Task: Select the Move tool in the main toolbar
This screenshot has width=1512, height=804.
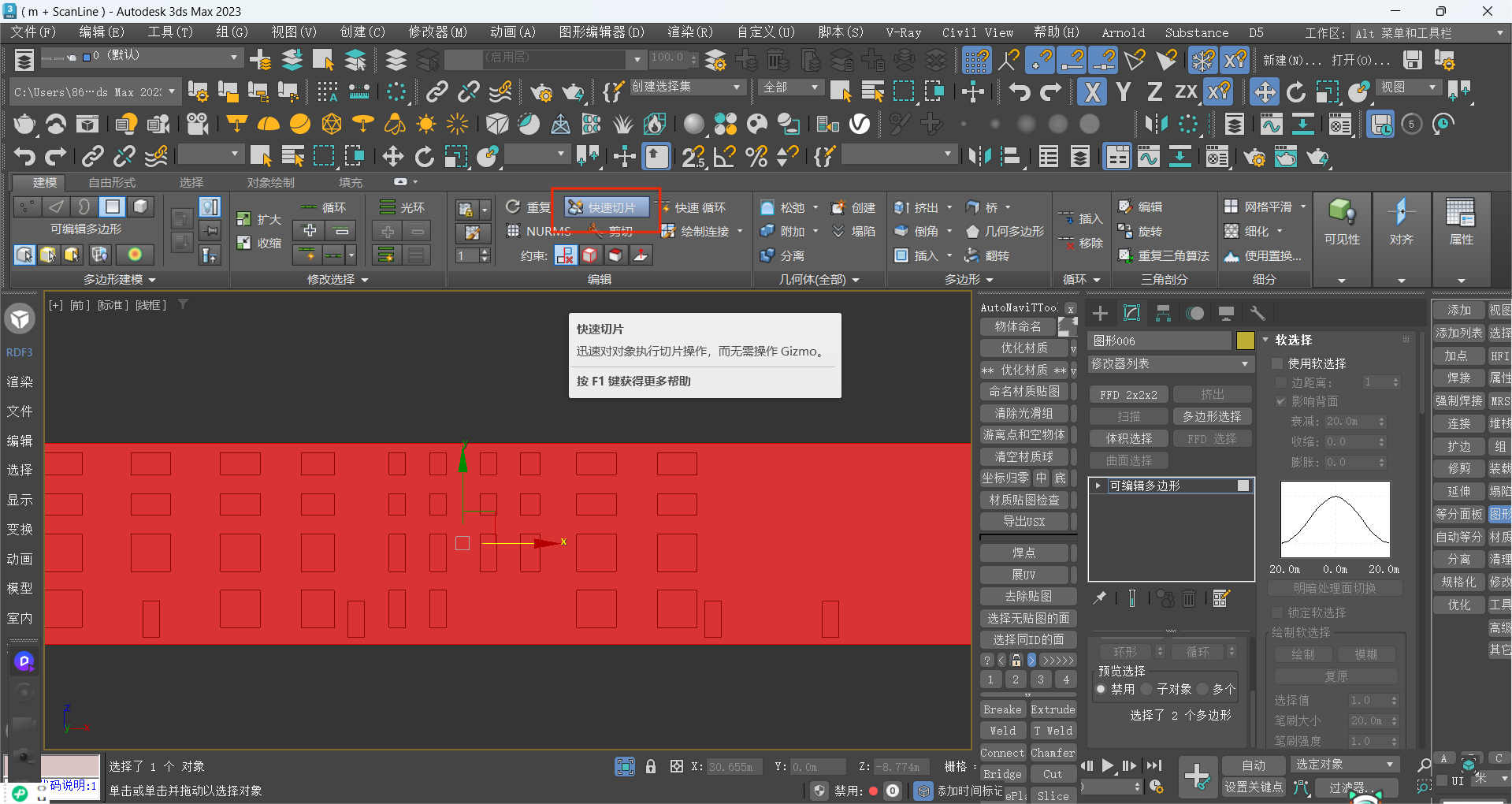Action: (x=1264, y=92)
